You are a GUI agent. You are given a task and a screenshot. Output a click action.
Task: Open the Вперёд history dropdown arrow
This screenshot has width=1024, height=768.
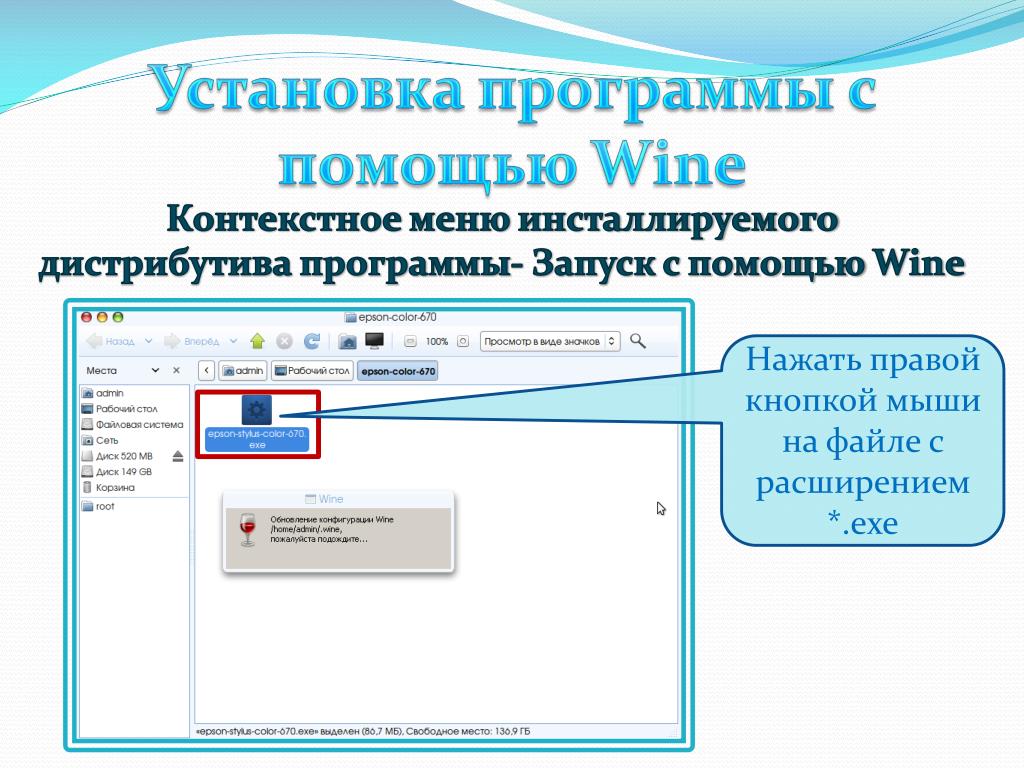[233, 341]
